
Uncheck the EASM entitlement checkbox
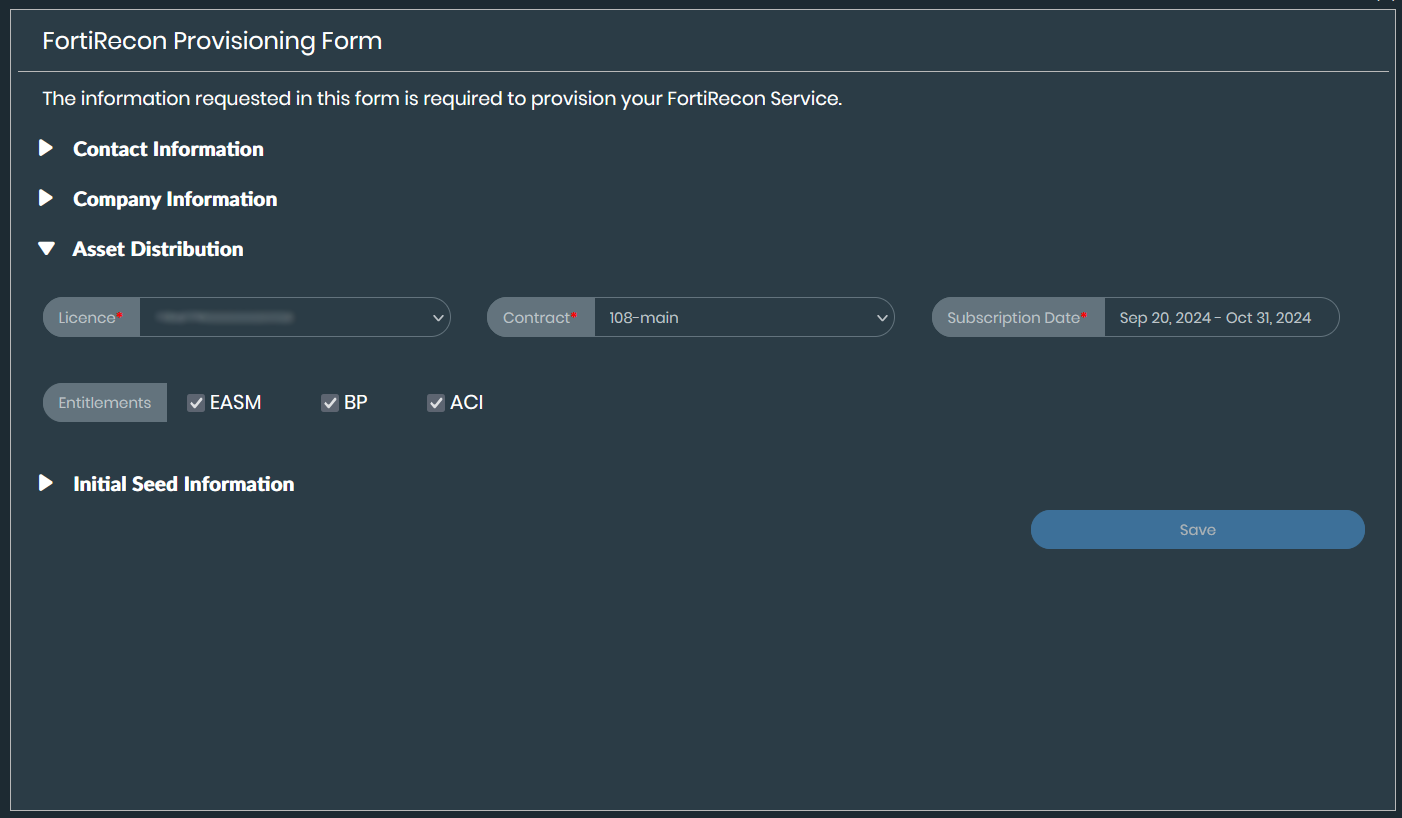[195, 402]
